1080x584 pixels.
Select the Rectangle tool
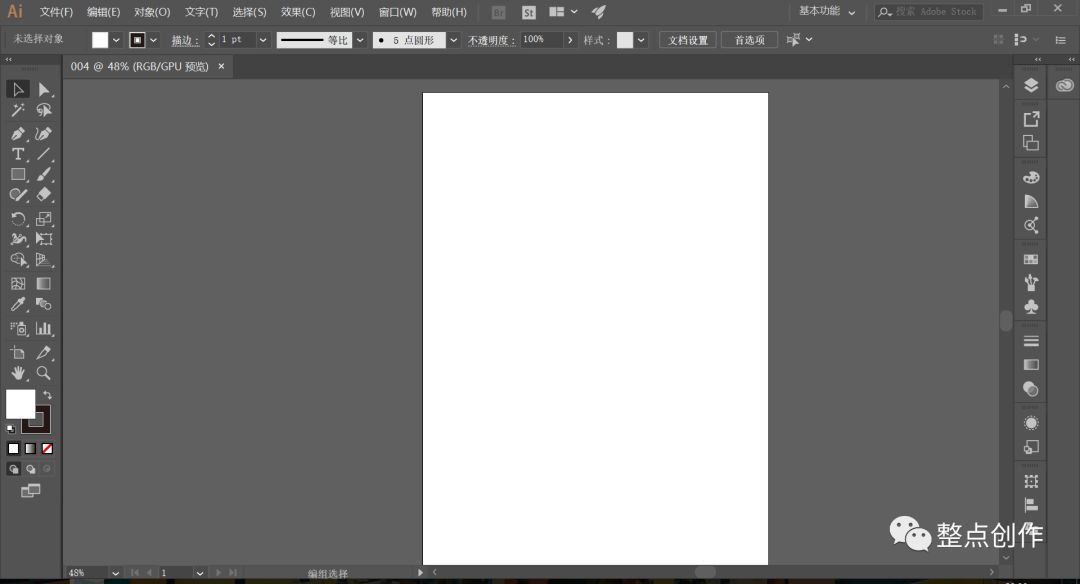point(18,175)
